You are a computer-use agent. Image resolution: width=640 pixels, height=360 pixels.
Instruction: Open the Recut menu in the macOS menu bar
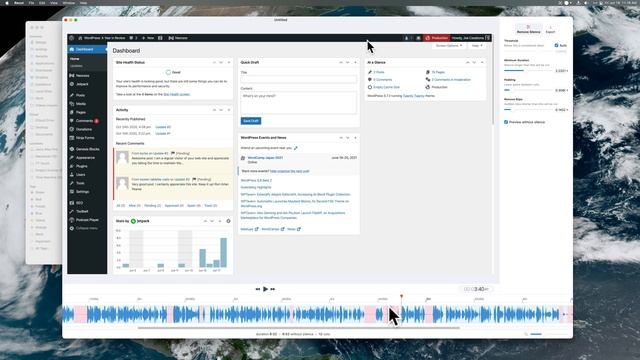point(19,3)
